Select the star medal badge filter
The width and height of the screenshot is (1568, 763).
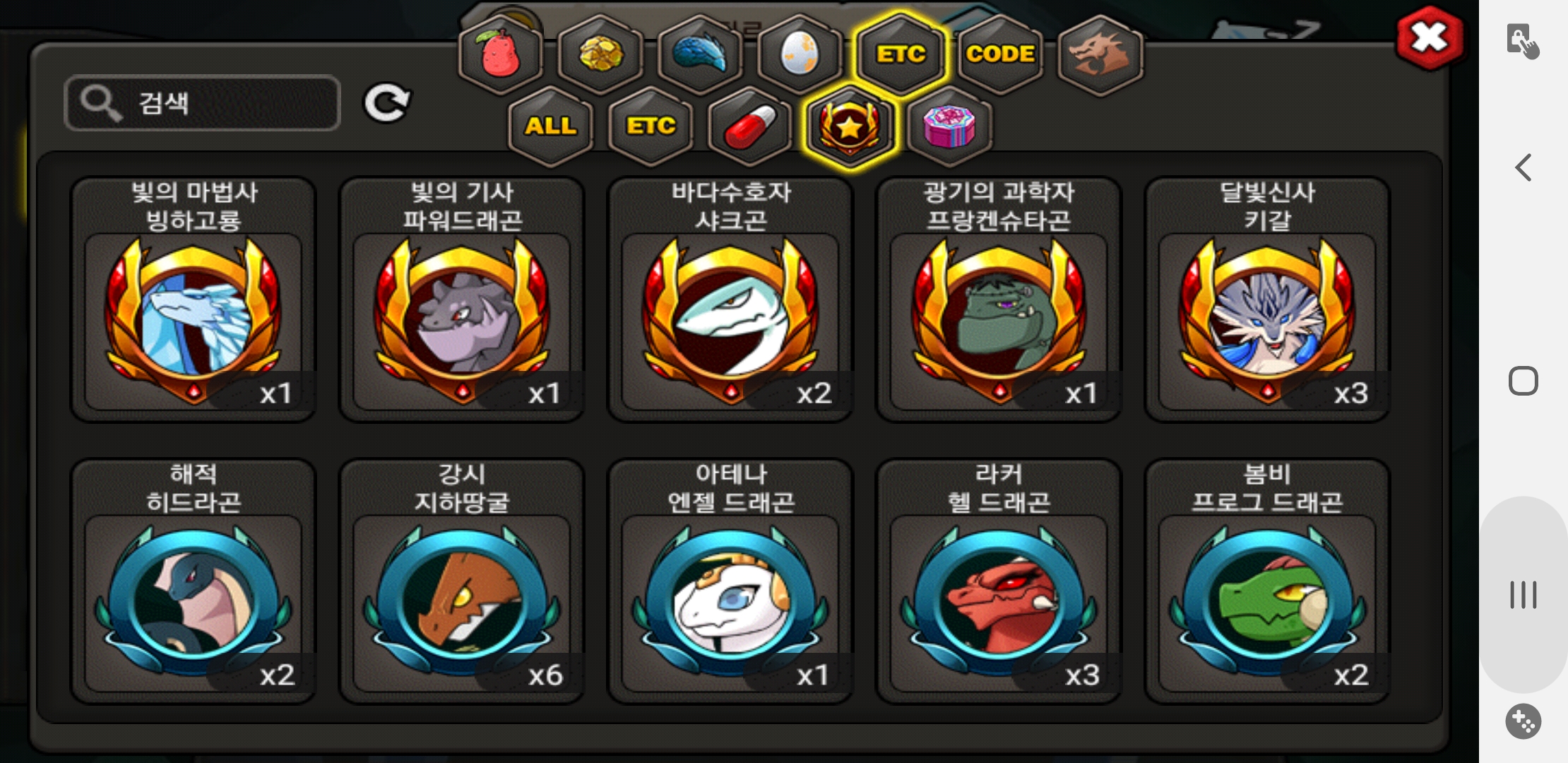(850, 126)
